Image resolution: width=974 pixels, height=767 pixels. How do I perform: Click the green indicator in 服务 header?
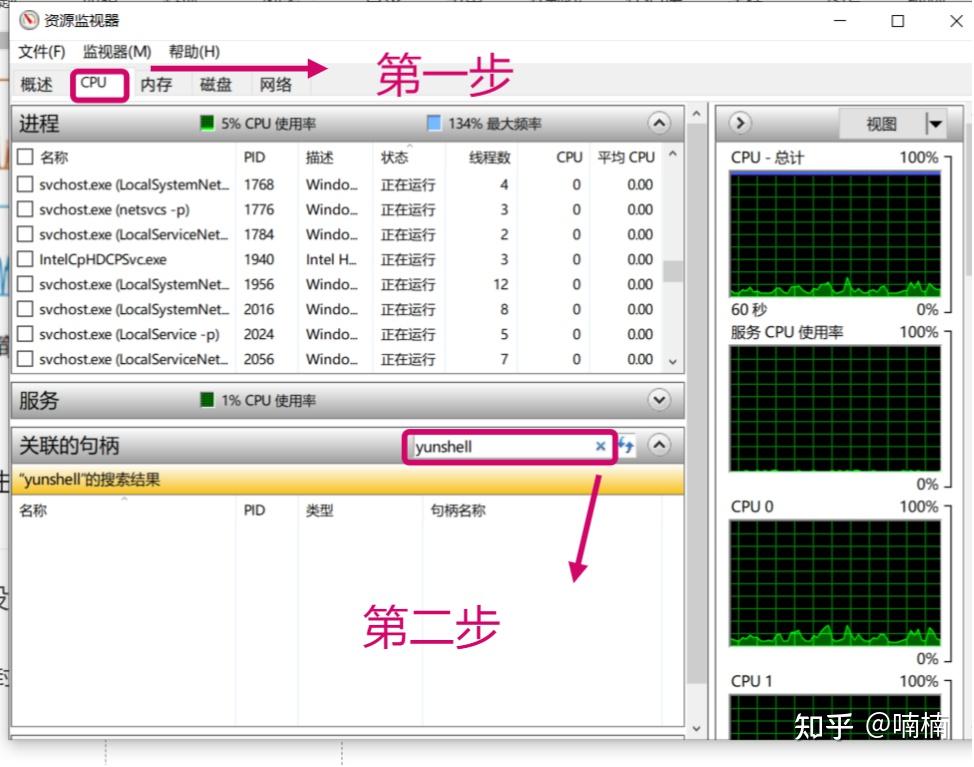(x=207, y=399)
